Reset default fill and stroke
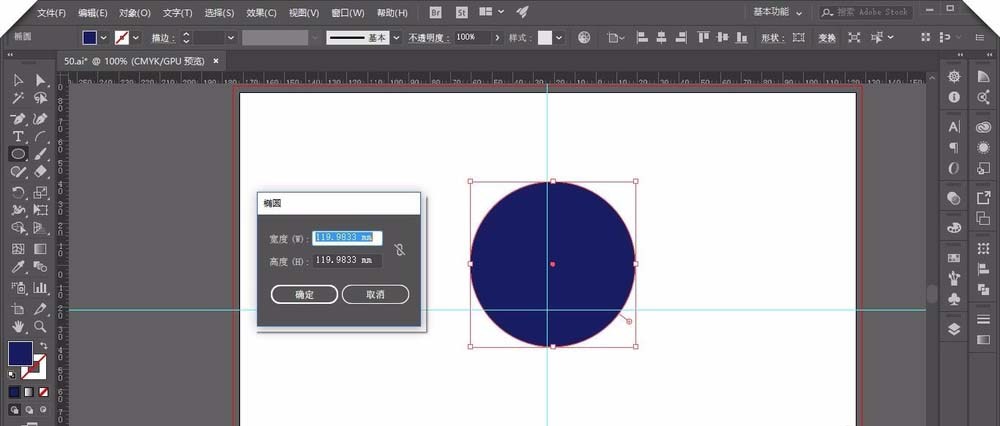Viewport: 1000px width, 426px height. [x=12, y=375]
